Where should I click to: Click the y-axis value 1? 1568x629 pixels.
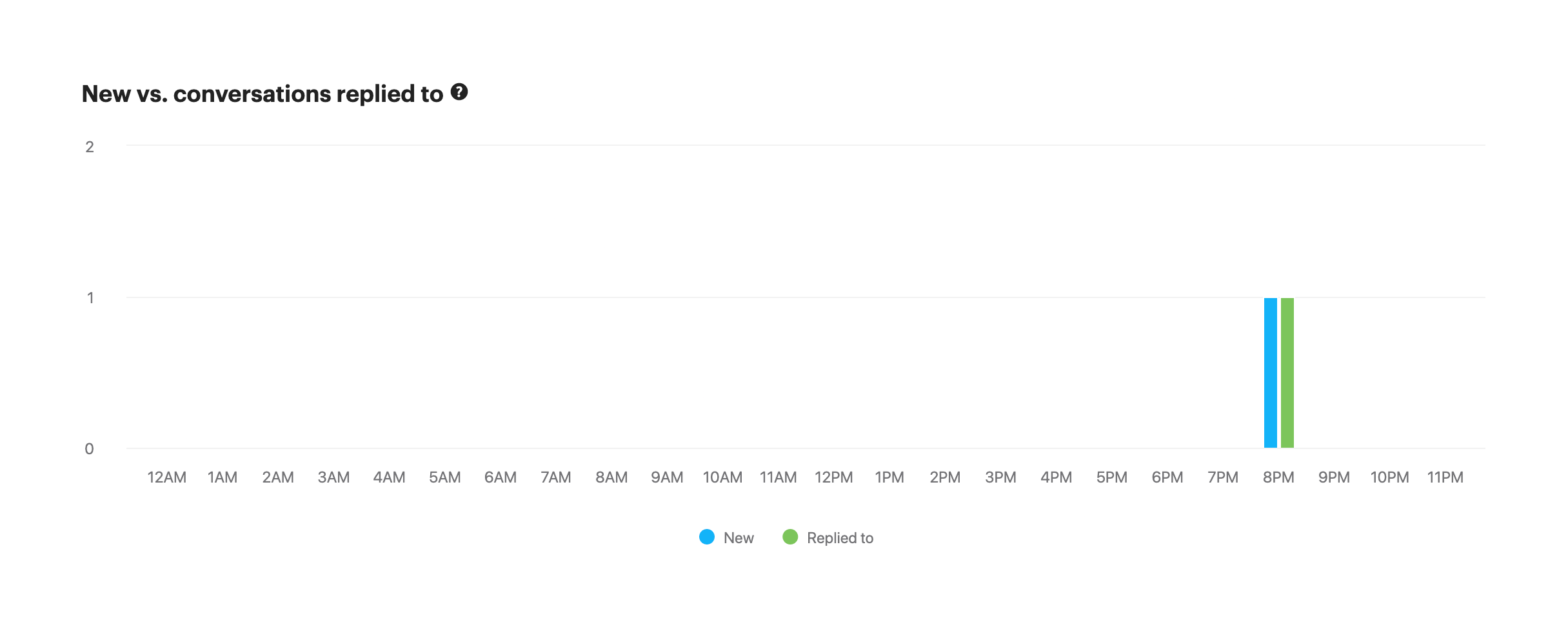[90, 298]
